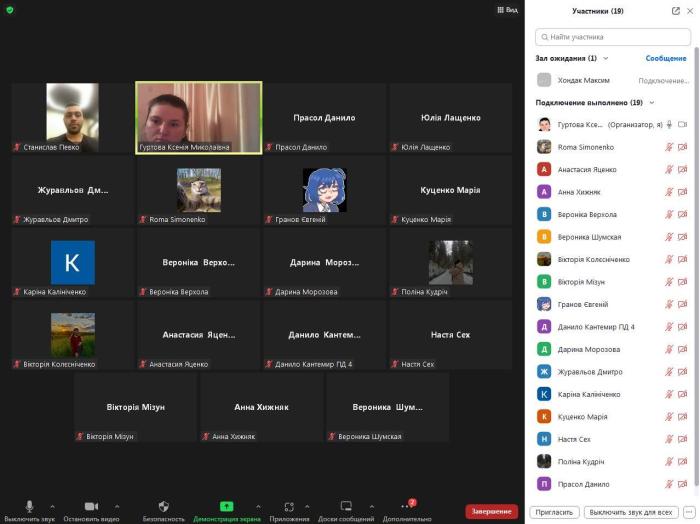Click the Сообщение link for waiting room
The height and width of the screenshot is (524, 700).
point(665,58)
